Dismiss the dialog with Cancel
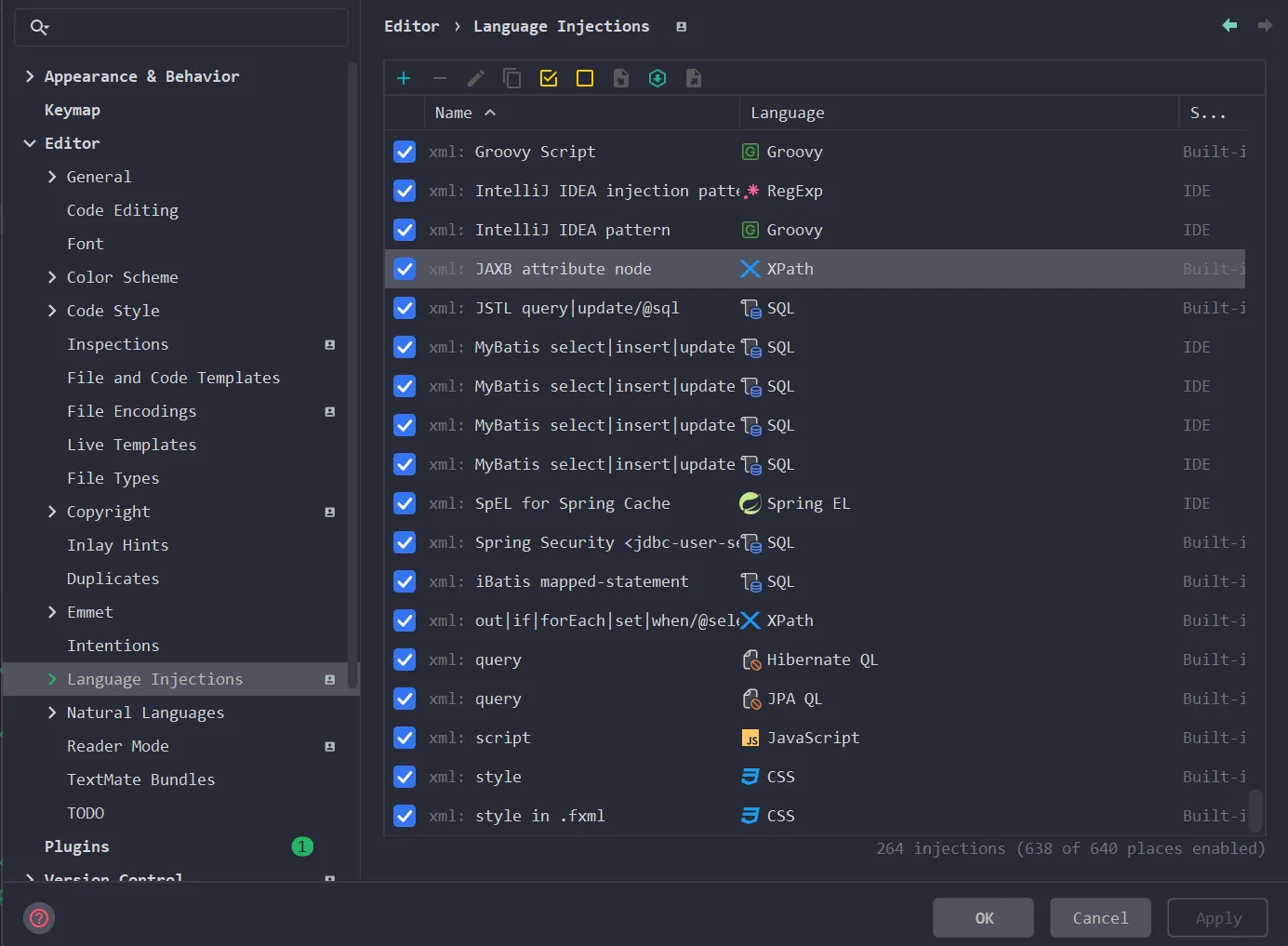The height and width of the screenshot is (946, 1288). [1100, 918]
